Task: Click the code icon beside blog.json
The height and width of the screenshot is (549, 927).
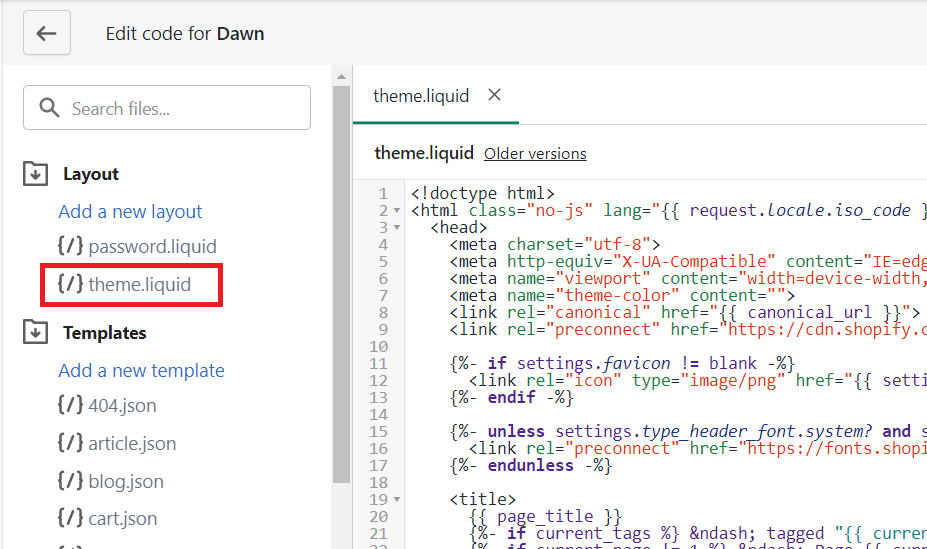Action: point(70,480)
